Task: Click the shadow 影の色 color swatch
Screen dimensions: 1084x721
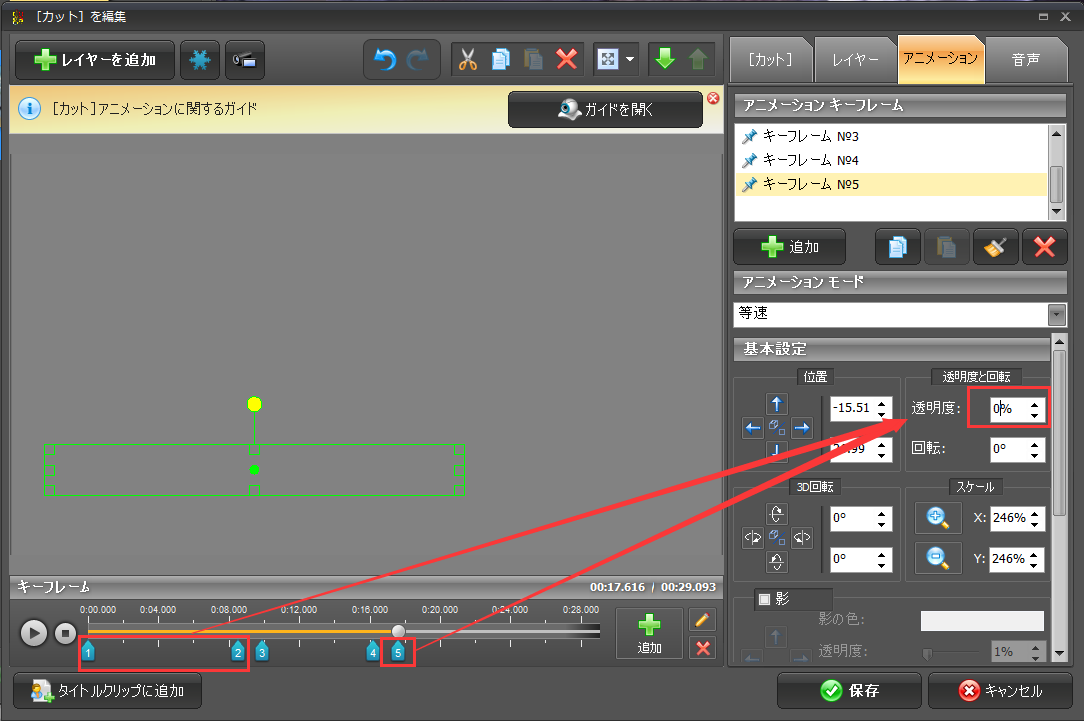Action: [x=981, y=621]
